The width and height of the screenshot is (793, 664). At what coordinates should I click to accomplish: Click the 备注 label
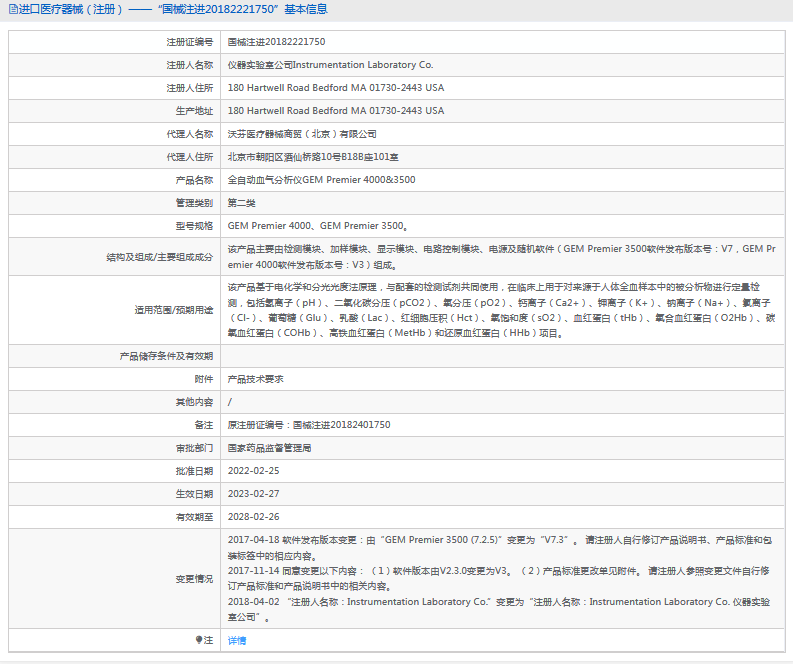point(204,425)
